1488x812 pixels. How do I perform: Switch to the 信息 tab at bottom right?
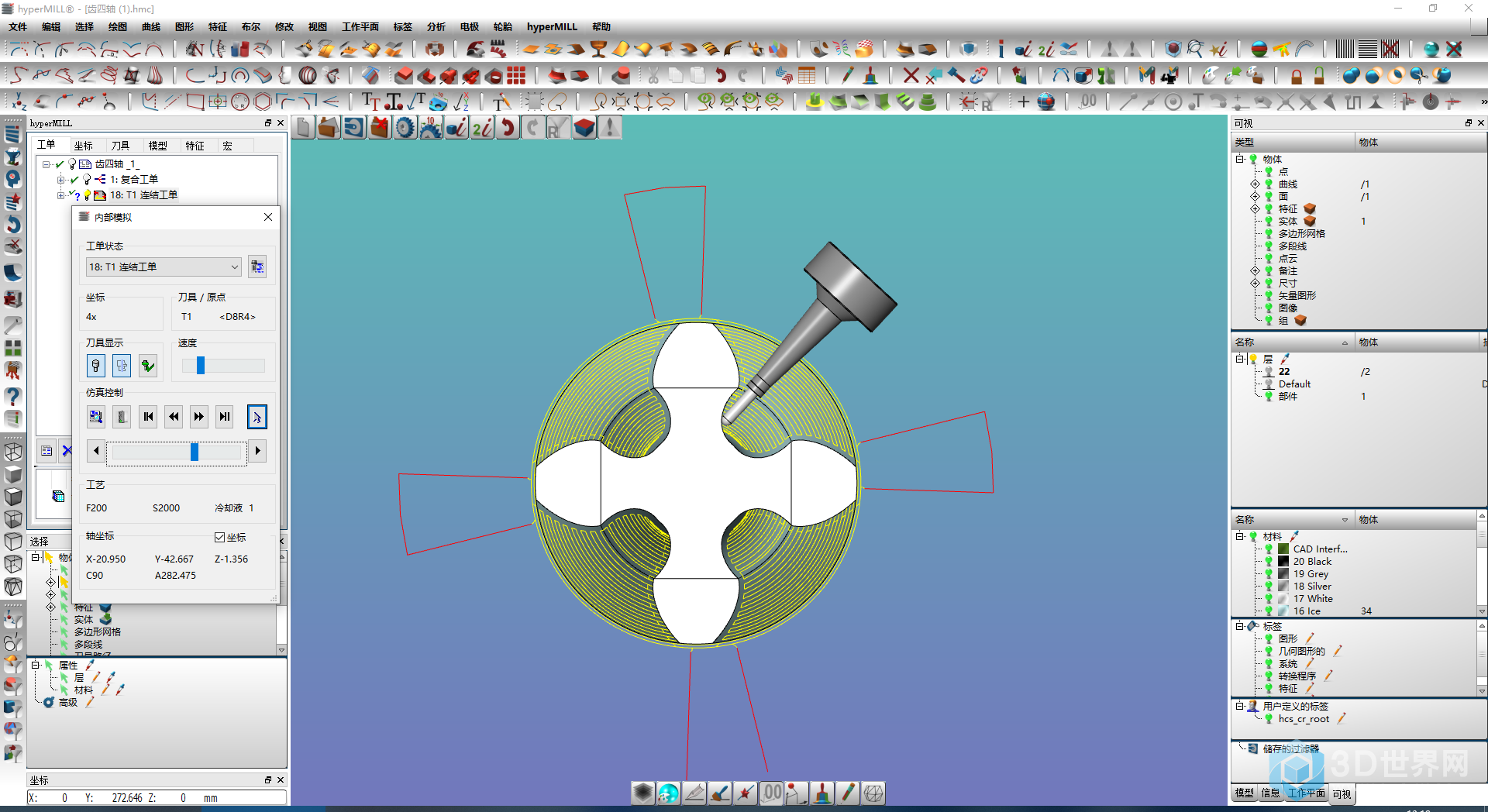coord(1270,793)
